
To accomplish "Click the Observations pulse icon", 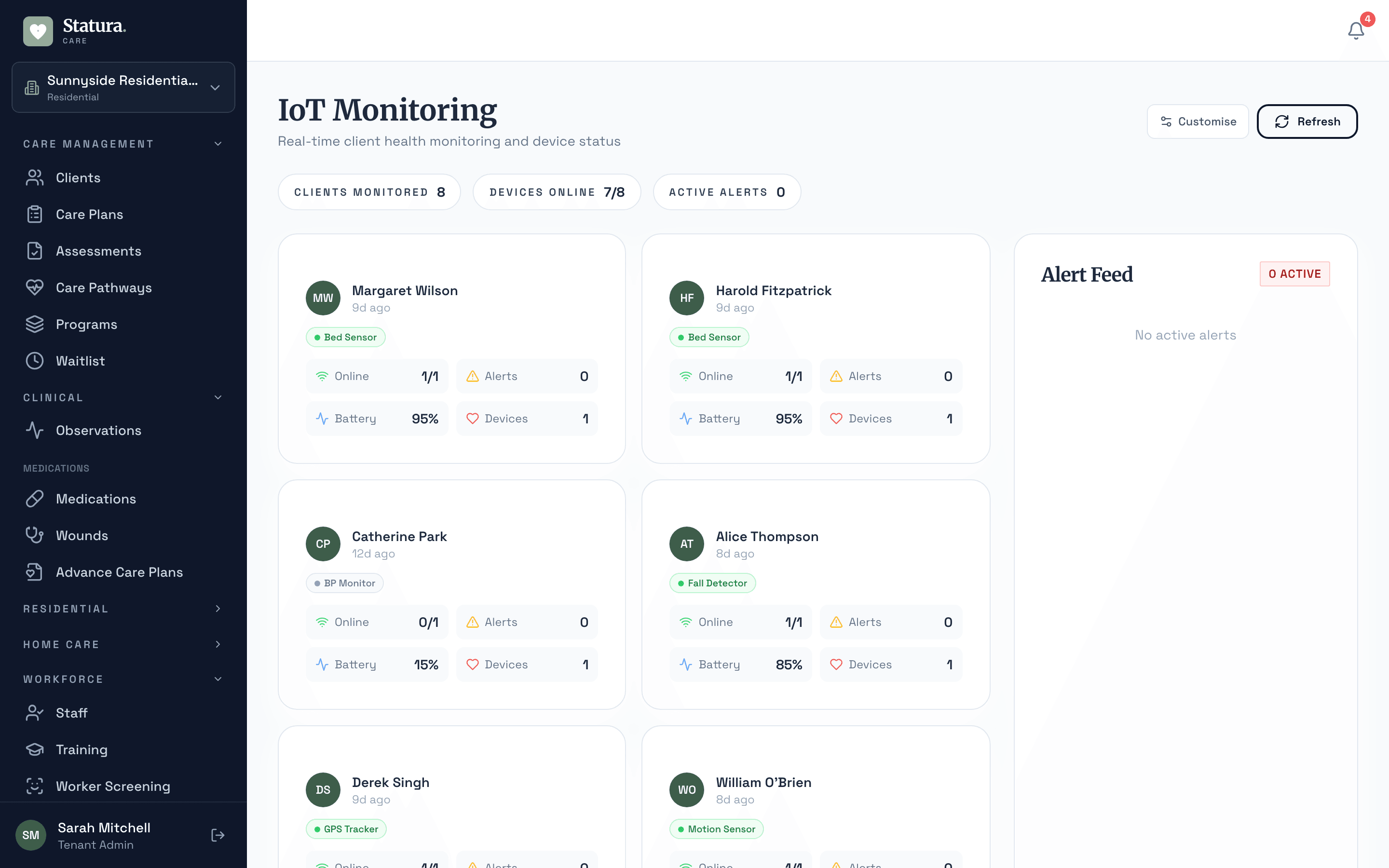I will 34,431.
